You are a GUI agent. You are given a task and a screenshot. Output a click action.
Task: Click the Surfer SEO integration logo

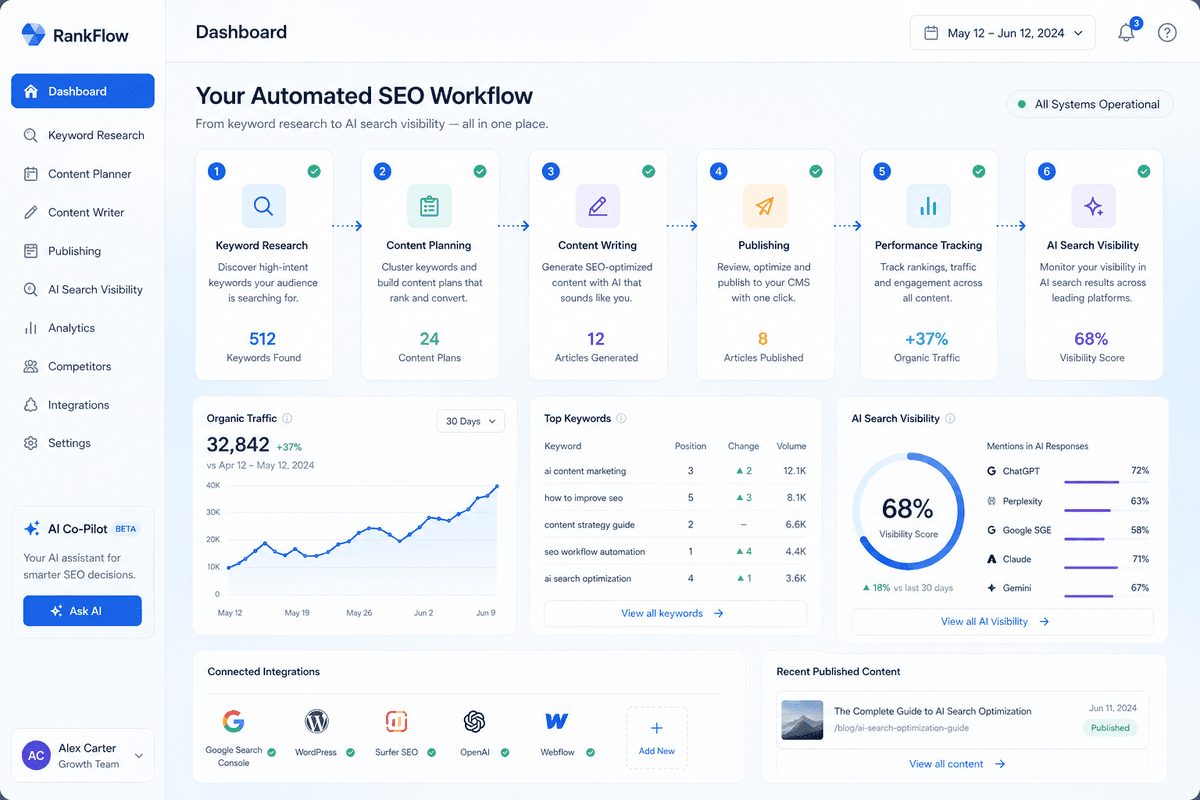pos(396,721)
